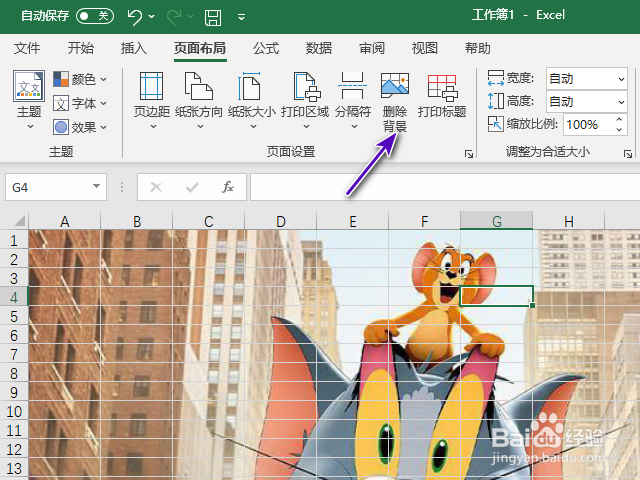This screenshot has width=640, height=480.
Task: Click the 缩放比例 scale icon label
Action: tap(522, 124)
